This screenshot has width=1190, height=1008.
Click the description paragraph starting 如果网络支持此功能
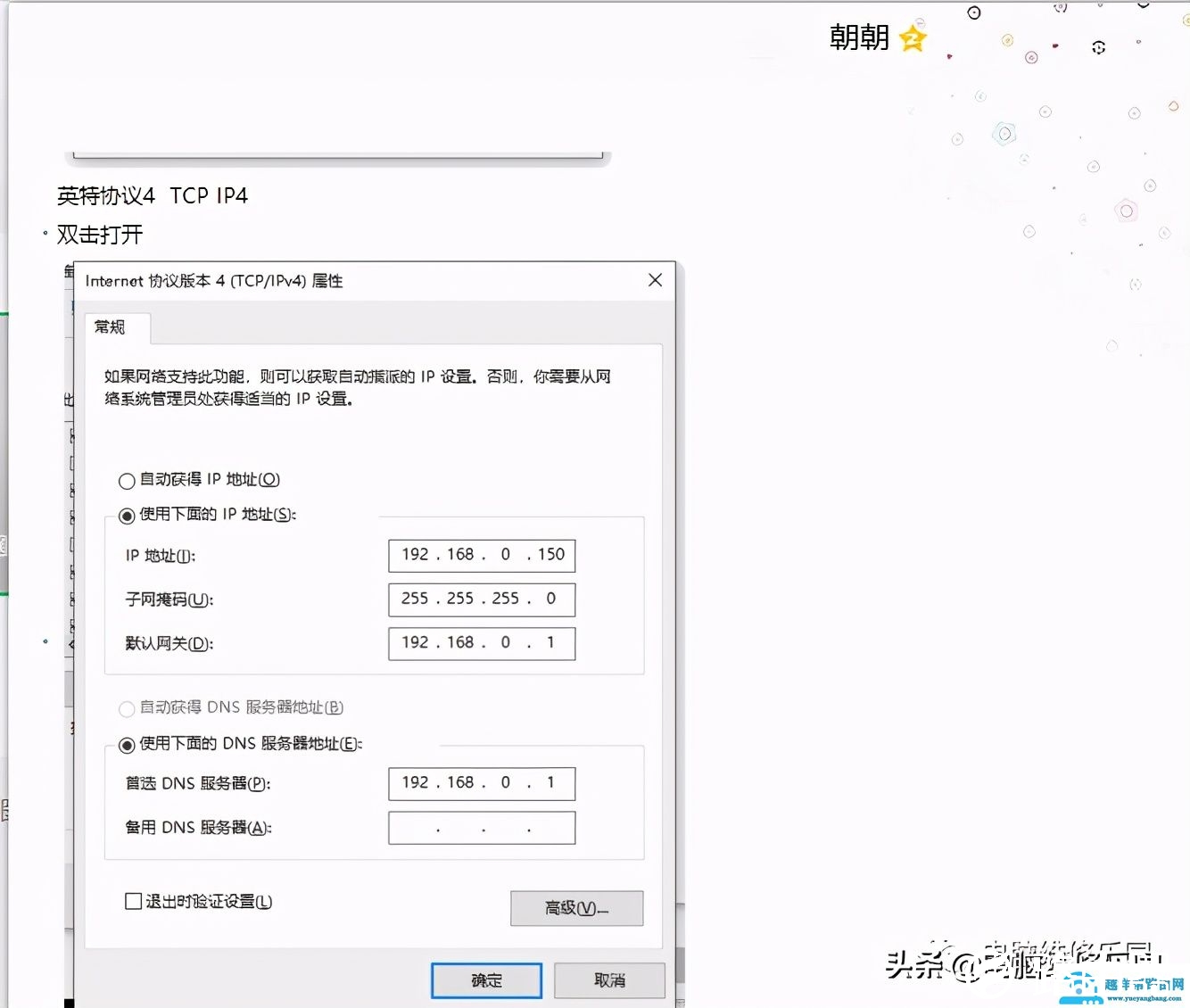tap(358, 387)
